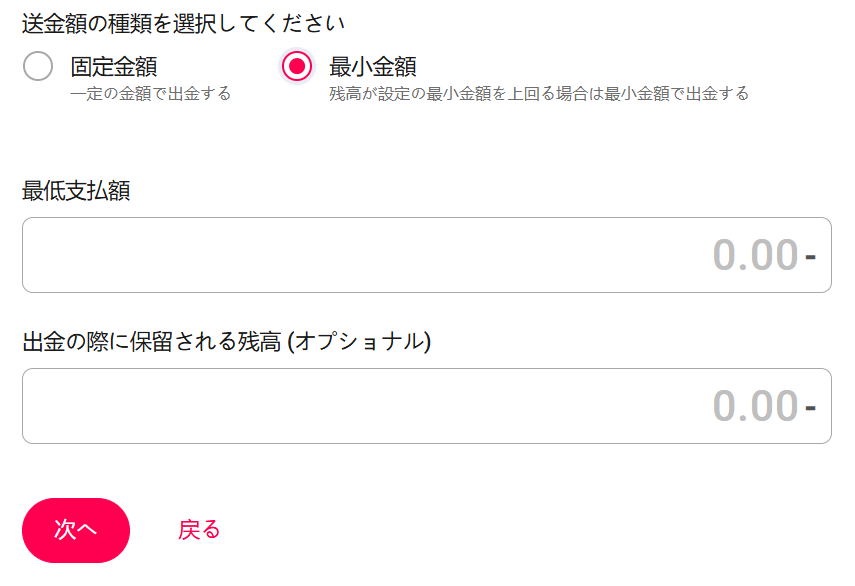Focus the 最低支払額 amount input field
This screenshot has width=855, height=586.
[427, 255]
